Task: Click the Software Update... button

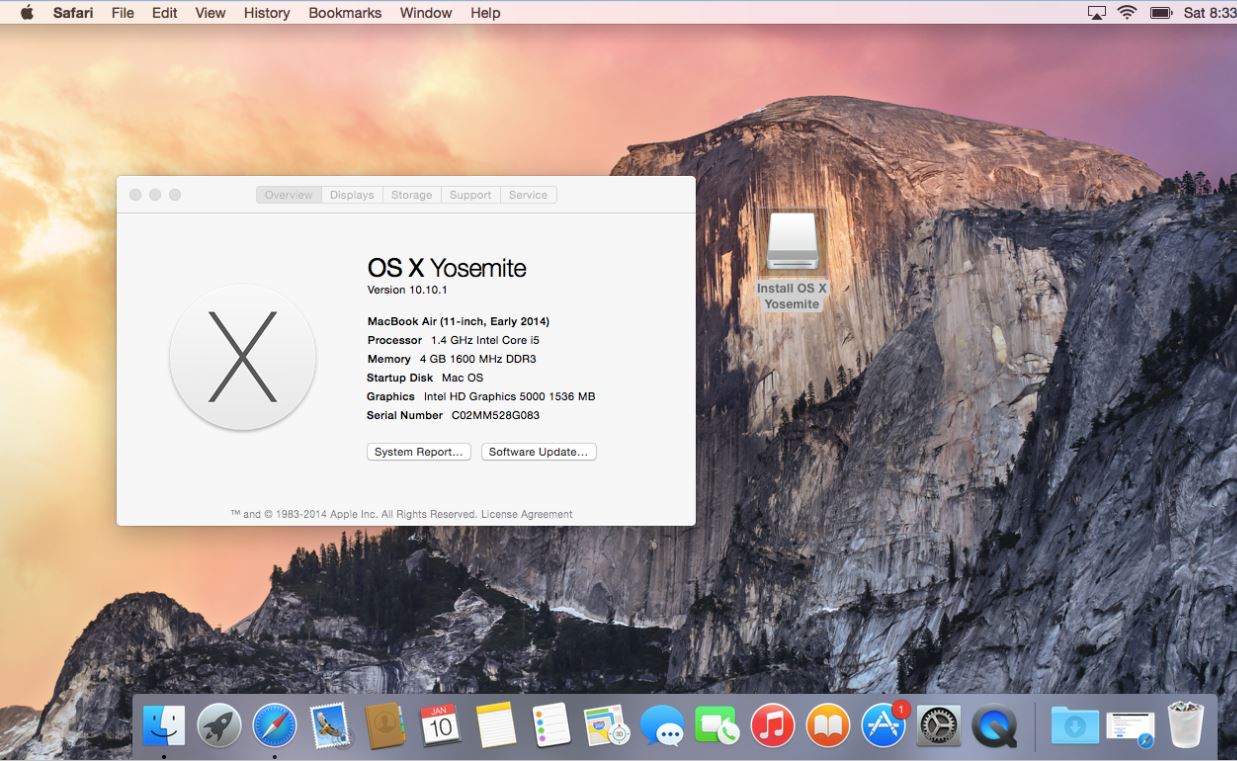Action: 539,452
